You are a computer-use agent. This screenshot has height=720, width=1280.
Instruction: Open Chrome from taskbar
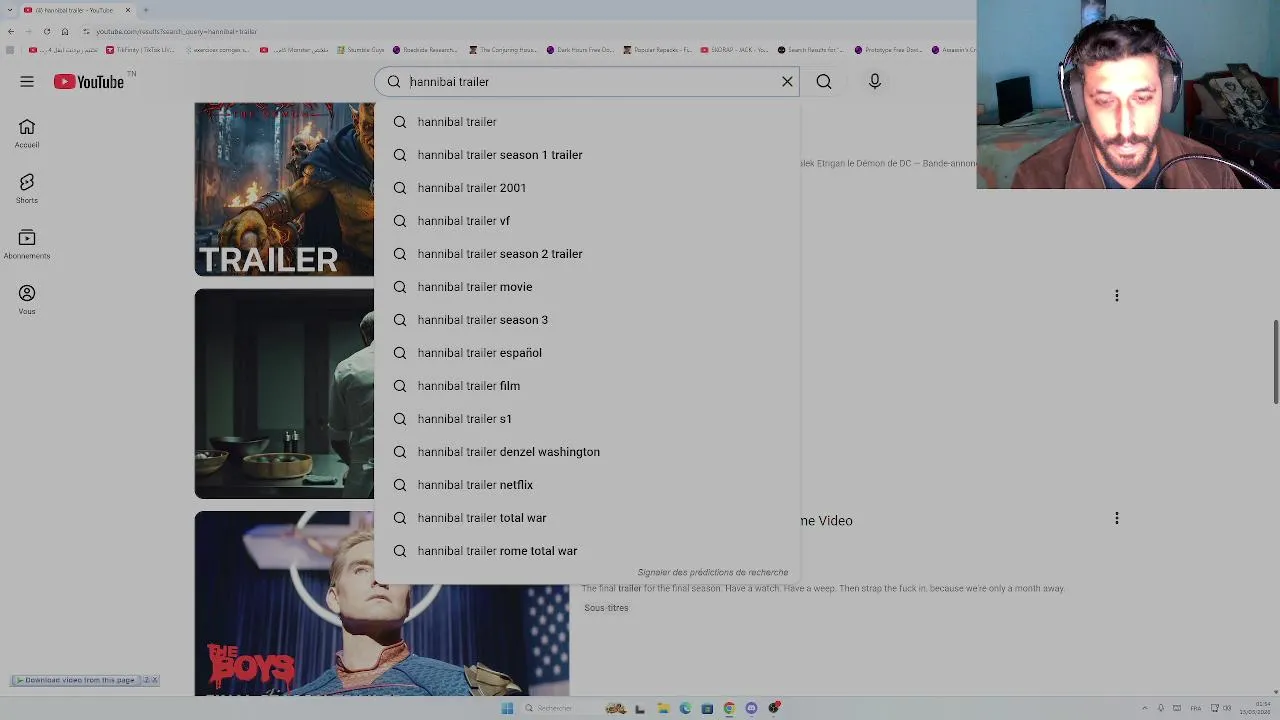point(729,708)
